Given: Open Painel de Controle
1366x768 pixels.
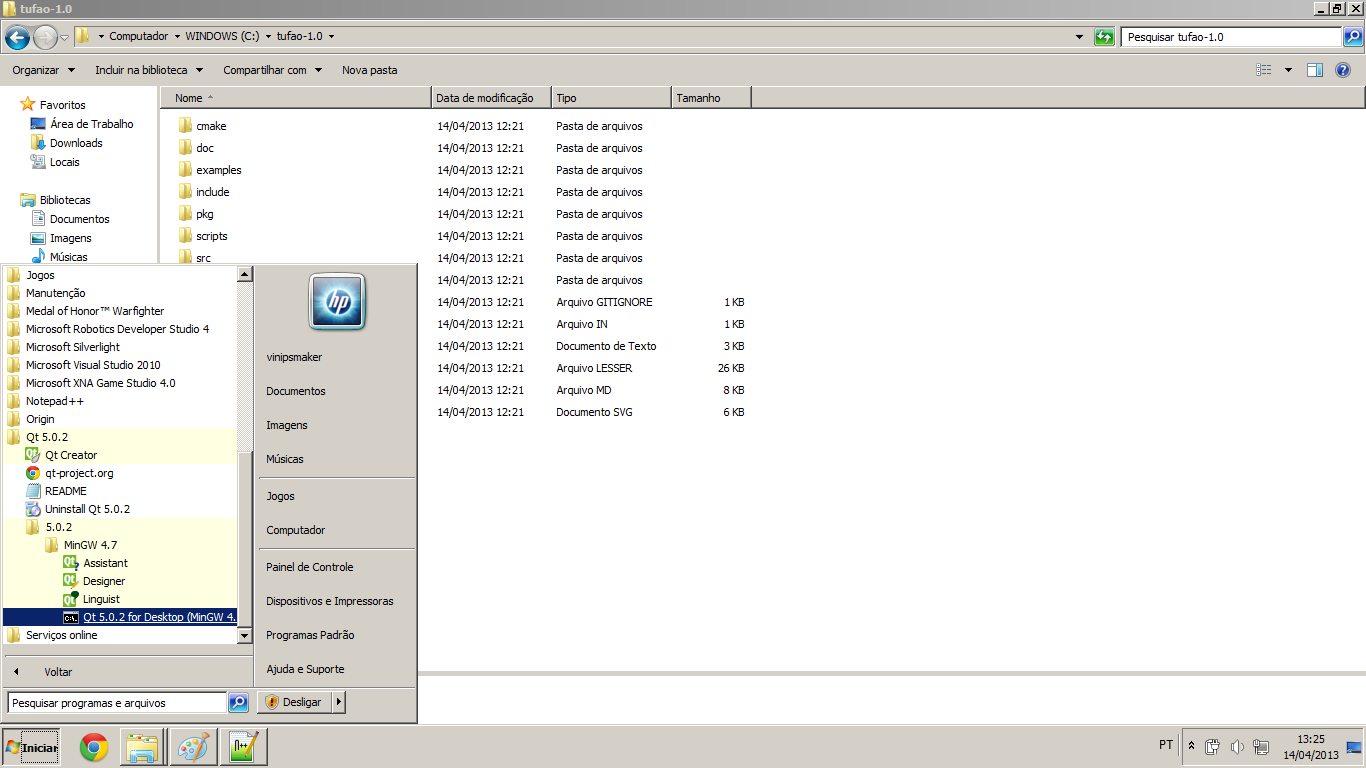Looking at the screenshot, I should pyautogui.click(x=310, y=567).
